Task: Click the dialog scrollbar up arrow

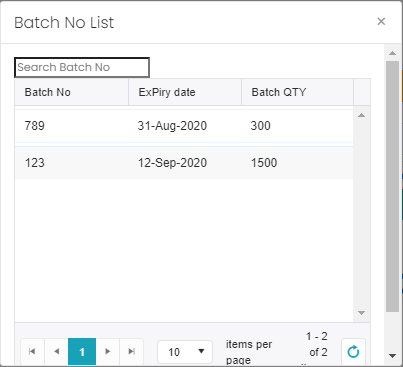Action: [393, 53]
